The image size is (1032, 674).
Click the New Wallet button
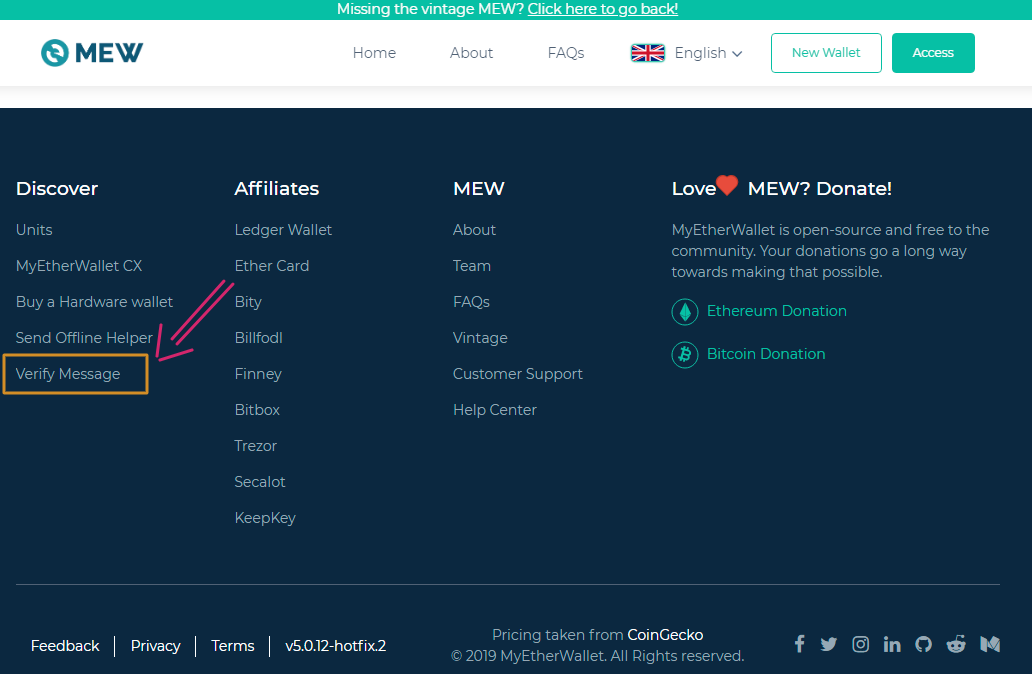[826, 53]
